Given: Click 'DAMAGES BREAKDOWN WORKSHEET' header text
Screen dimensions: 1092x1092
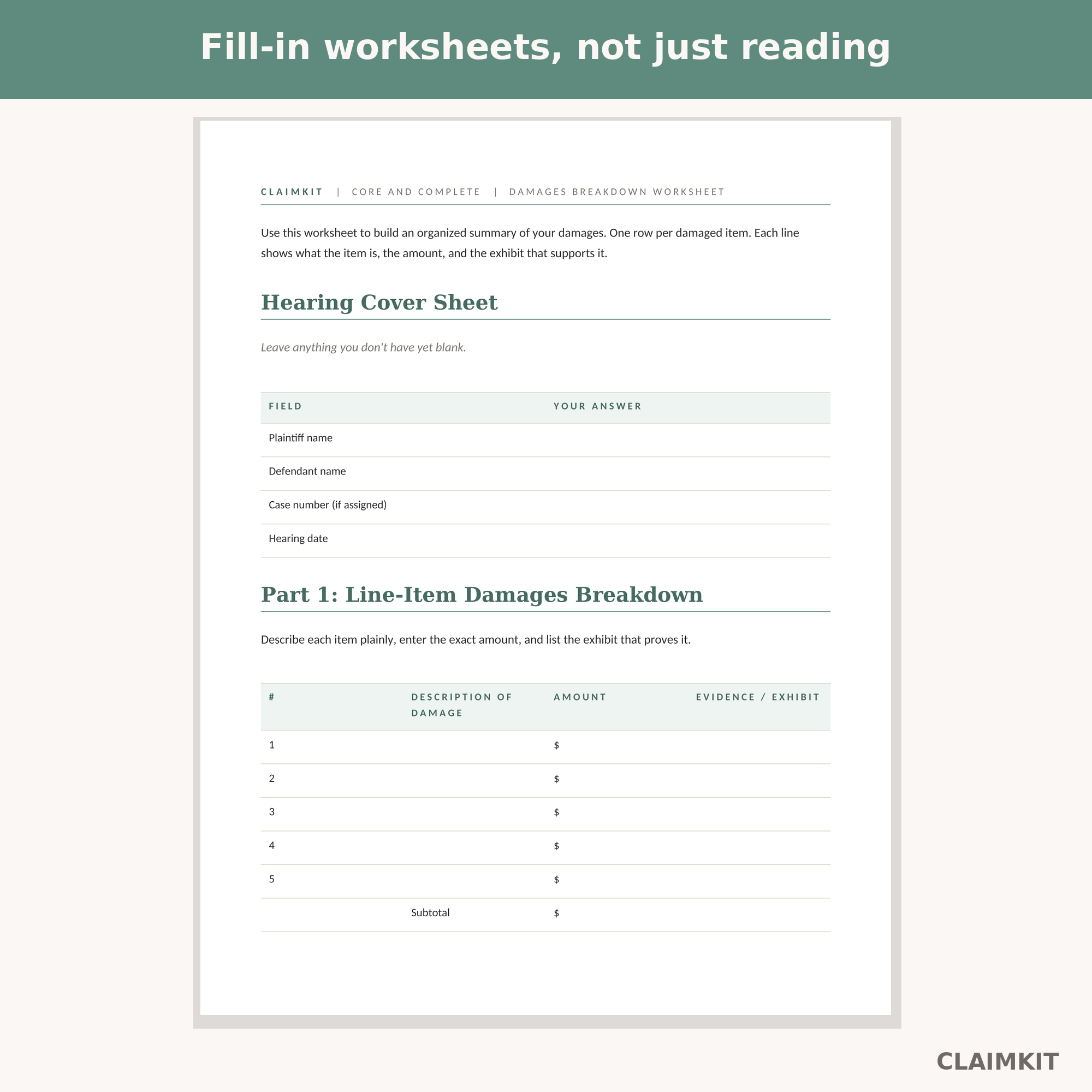Looking at the screenshot, I should 616,192.
